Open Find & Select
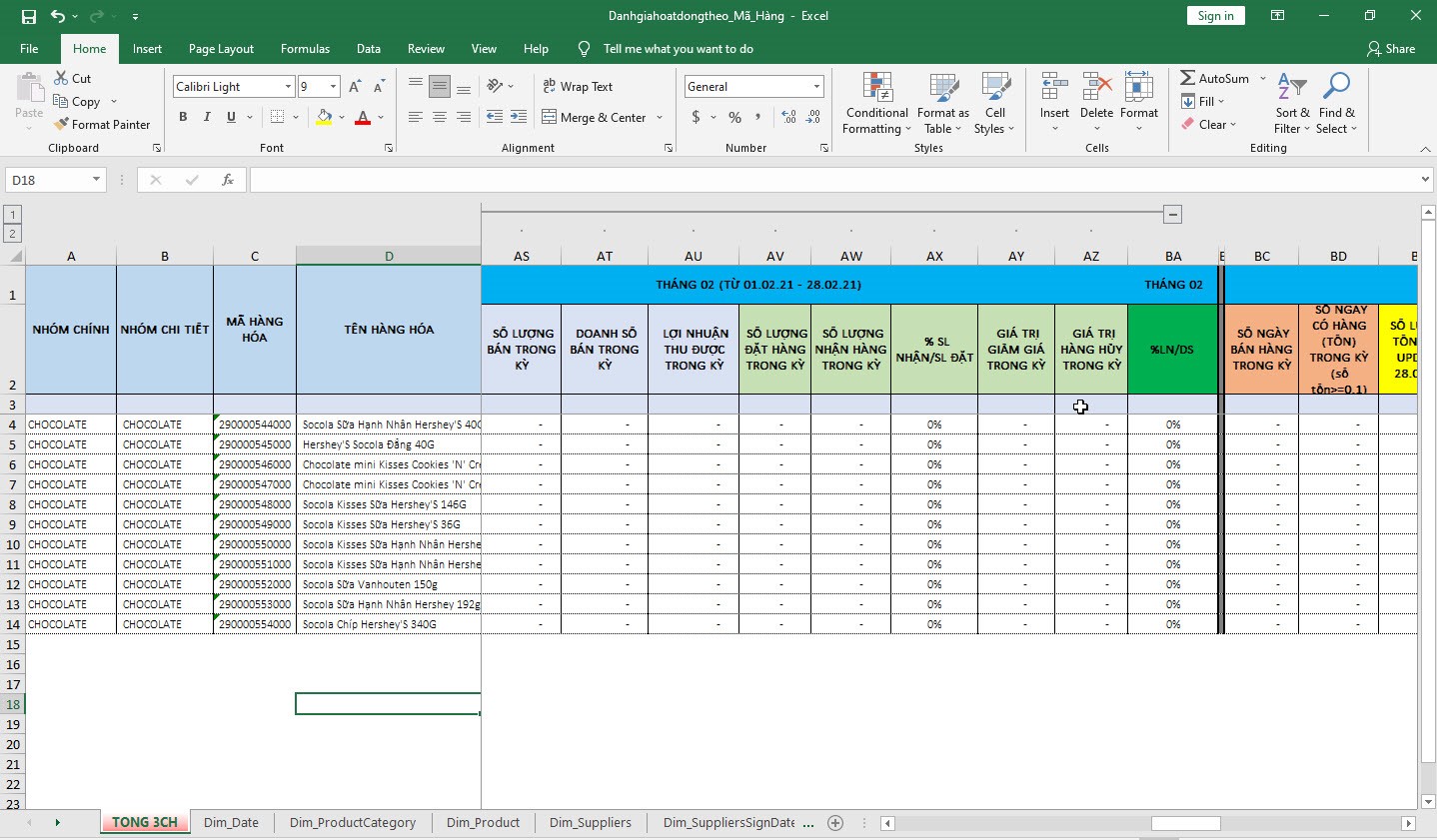 pyautogui.click(x=1336, y=104)
